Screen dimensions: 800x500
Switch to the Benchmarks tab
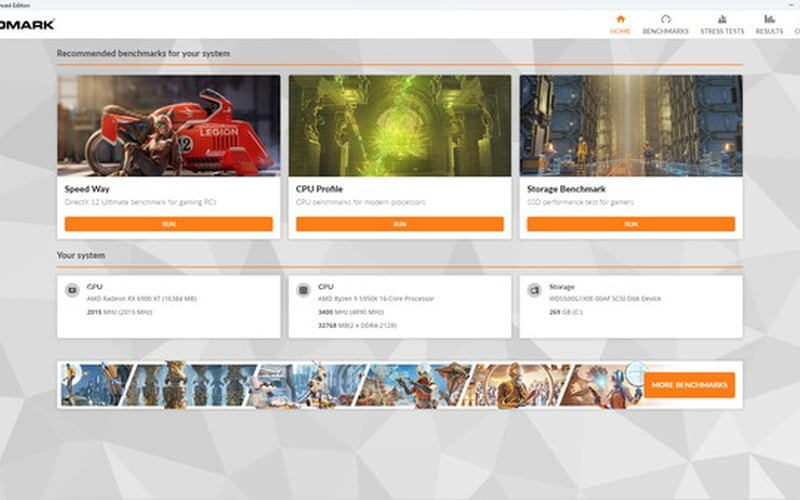[x=665, y=24]
